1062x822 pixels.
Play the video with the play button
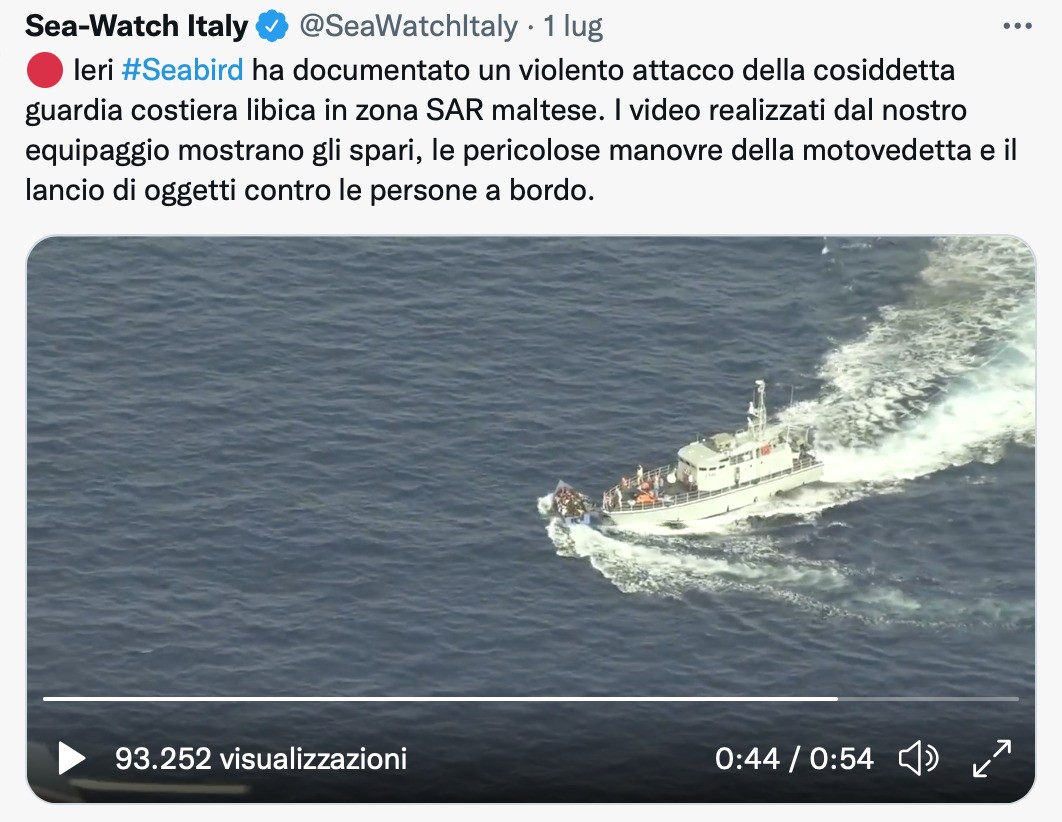(x=72, y=758)
